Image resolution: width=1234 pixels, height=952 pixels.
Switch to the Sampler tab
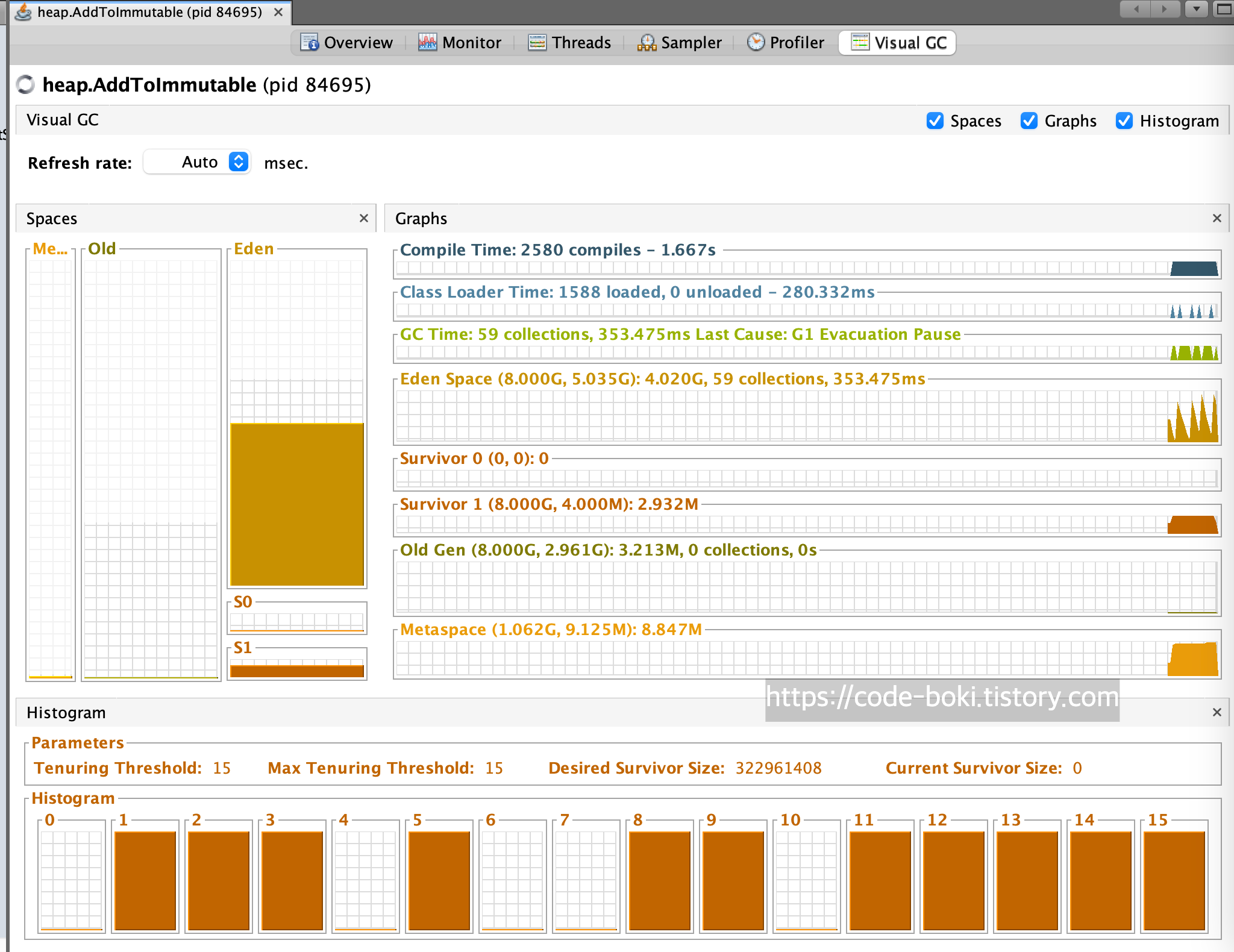679,42
